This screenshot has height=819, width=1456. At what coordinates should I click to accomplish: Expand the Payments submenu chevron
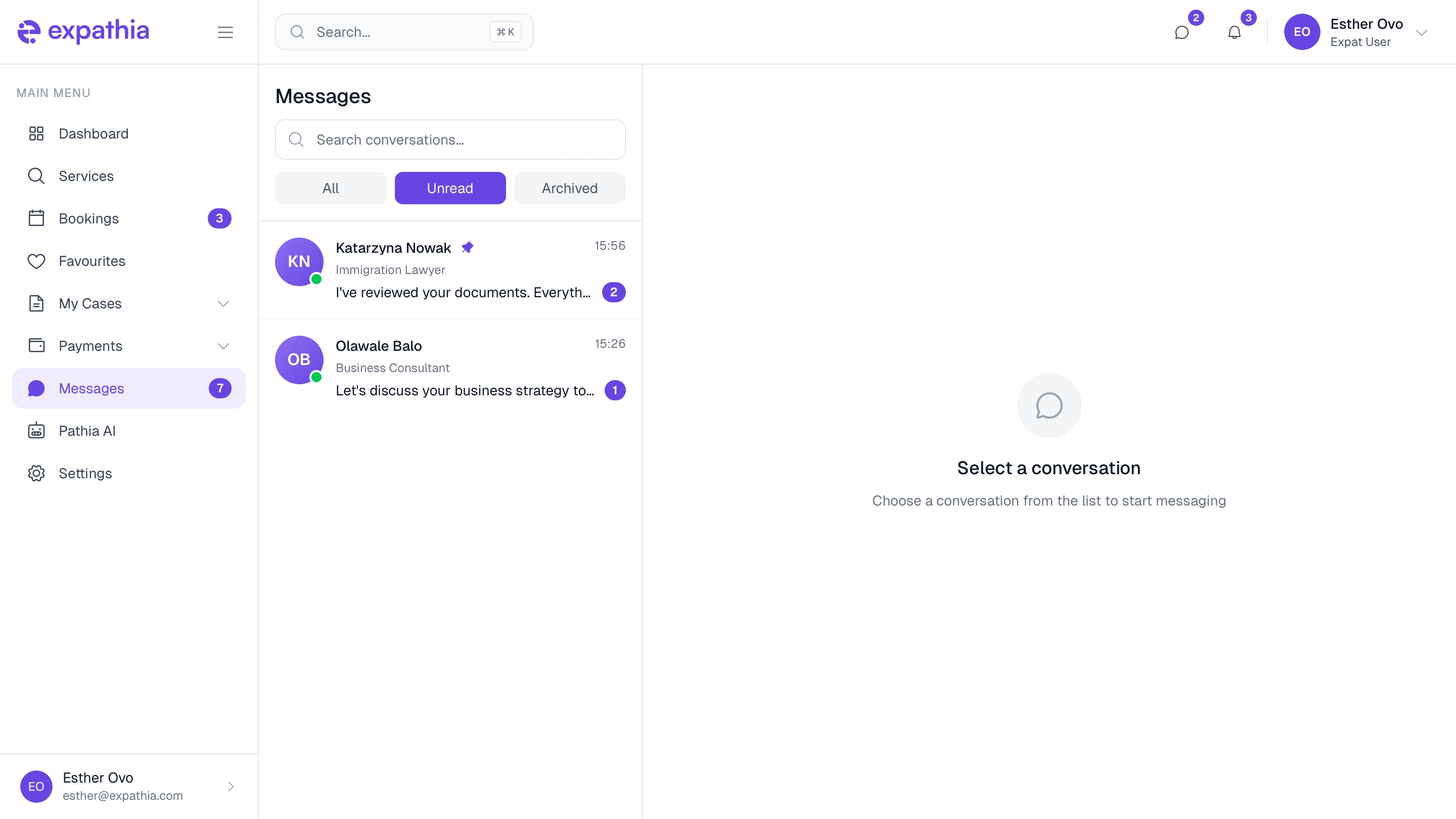[223, 346]
